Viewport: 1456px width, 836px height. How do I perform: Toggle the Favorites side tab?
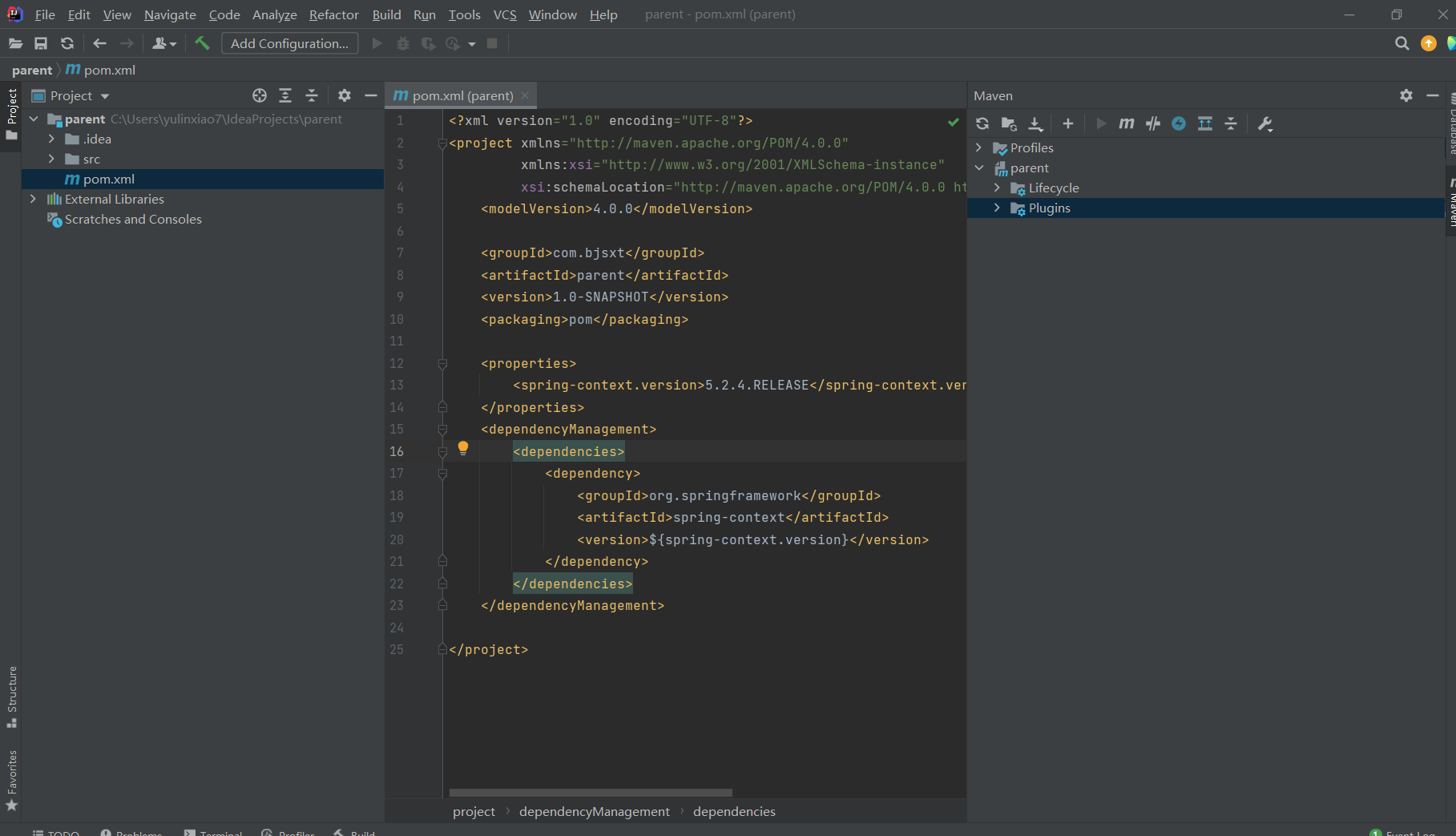click(12, 781)
